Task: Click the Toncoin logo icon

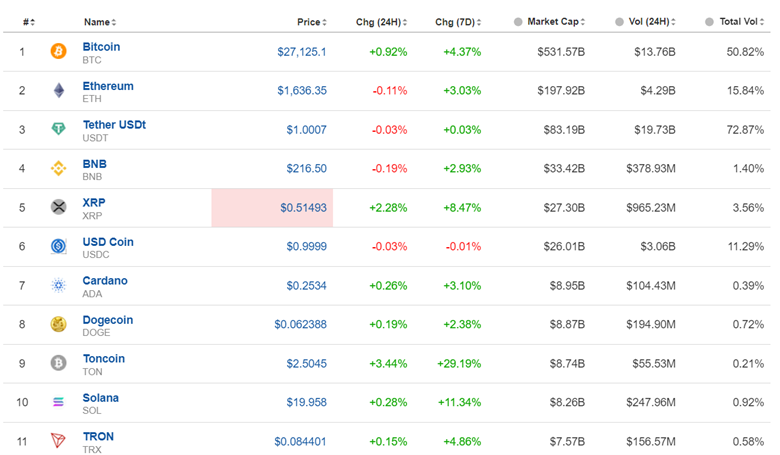Action: pos(59,363)
